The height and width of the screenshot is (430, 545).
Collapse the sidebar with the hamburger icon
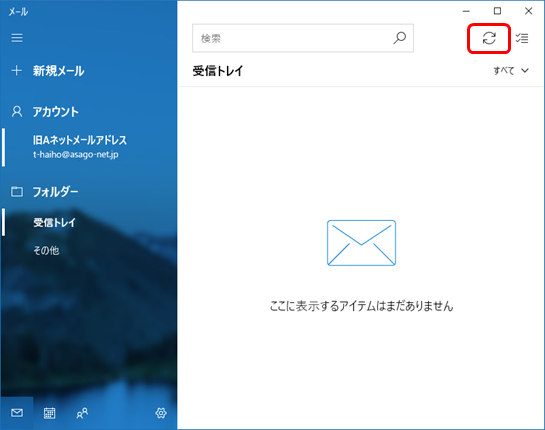click(17, 38)
